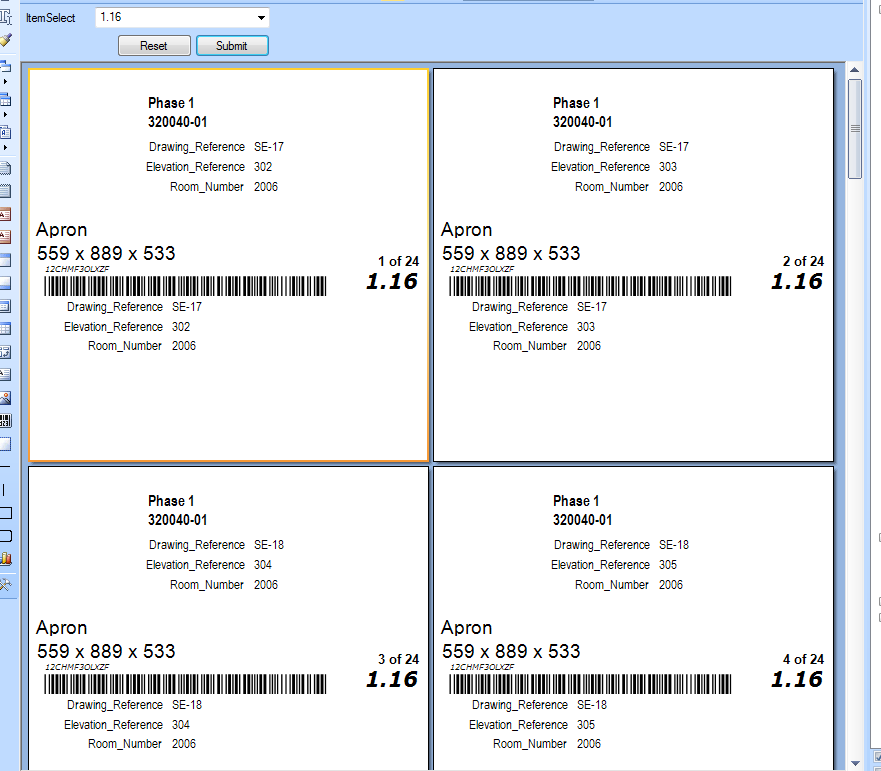This screenshot has height=771, width=881.
Task: Click the barcode on label 2 of 24
Action: [x=590, y=286]
